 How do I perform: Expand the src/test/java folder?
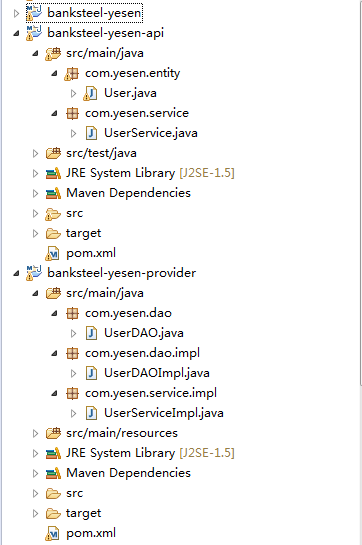tap(35, 154)
